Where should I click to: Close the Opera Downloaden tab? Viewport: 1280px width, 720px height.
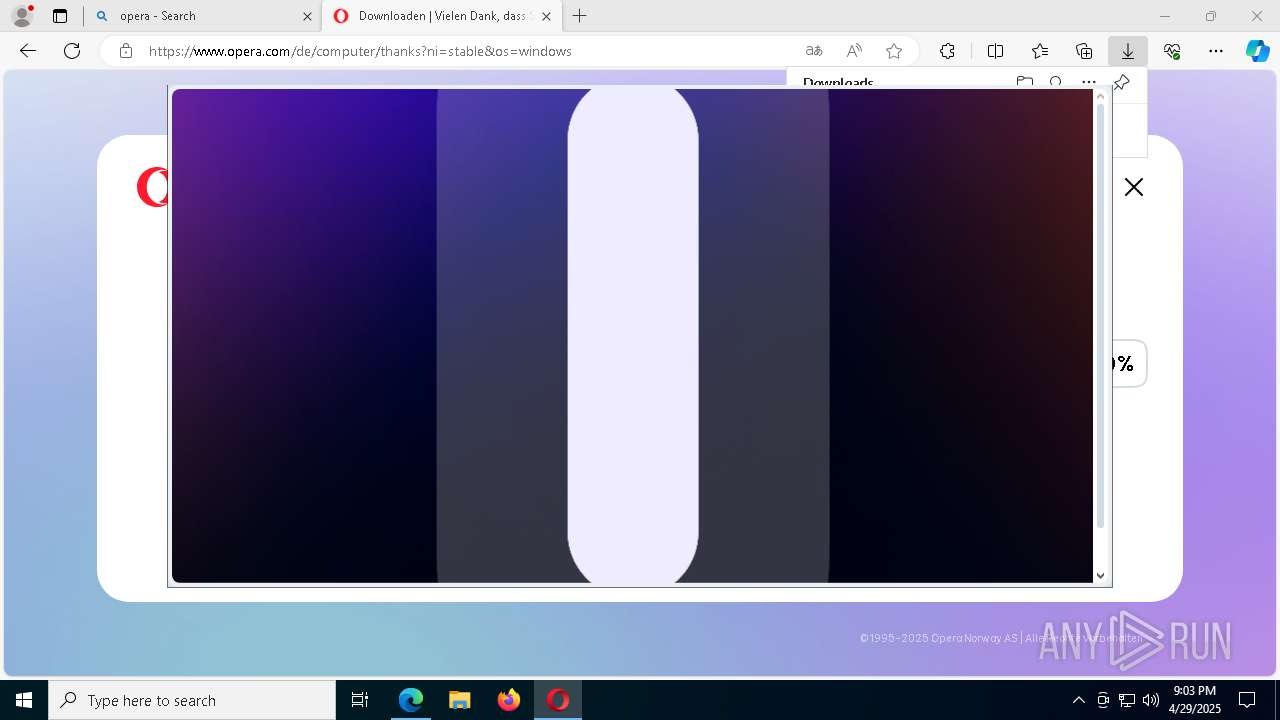coord(546,16)
